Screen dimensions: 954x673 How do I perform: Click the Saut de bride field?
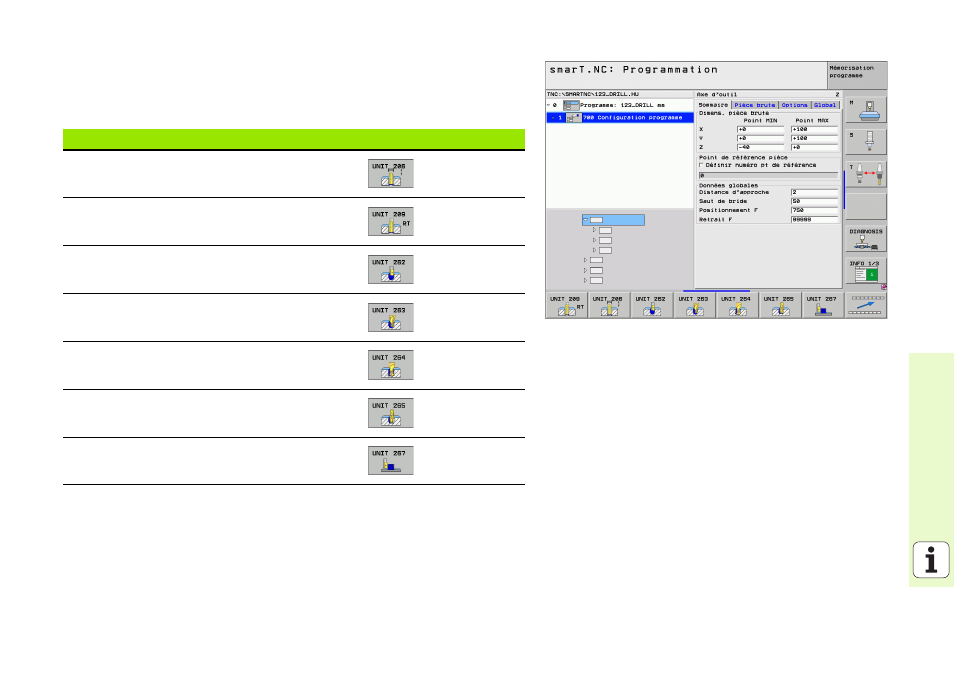(x=814, y=201)
